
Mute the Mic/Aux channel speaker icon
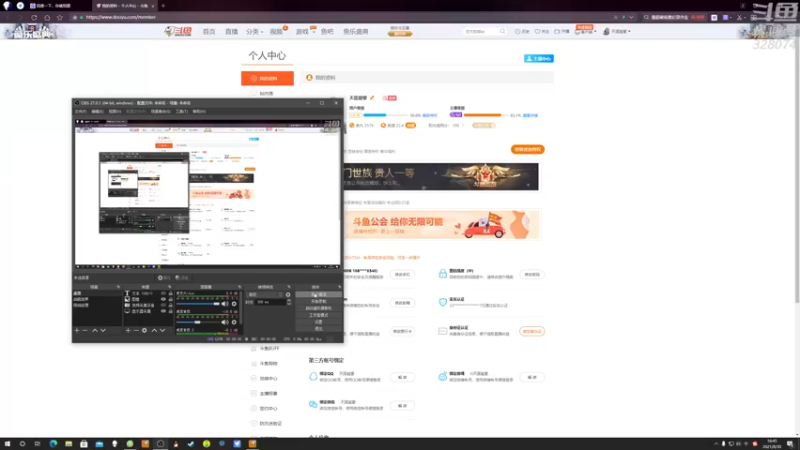pos(225,304)
